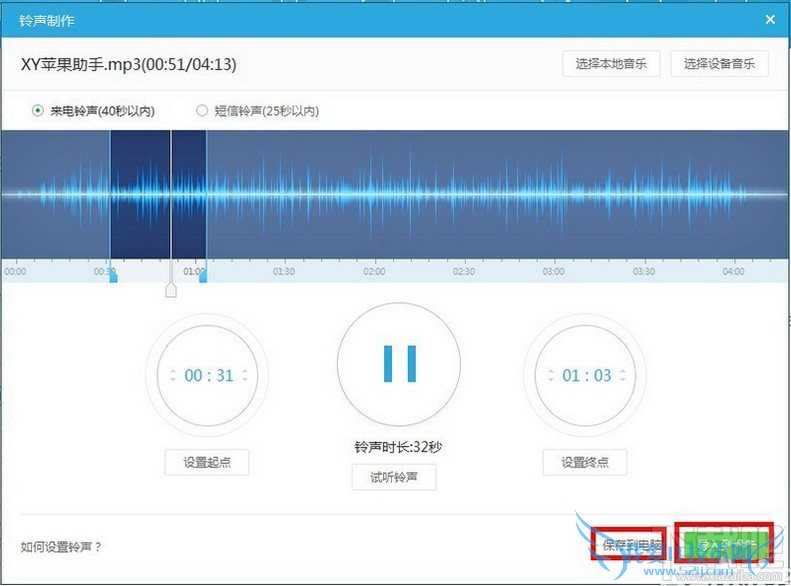Image resolution: width=791 pixels, height=586 pixels.
Task: Click the 03:00 label on the time ruler
Action: click(553, 271)
